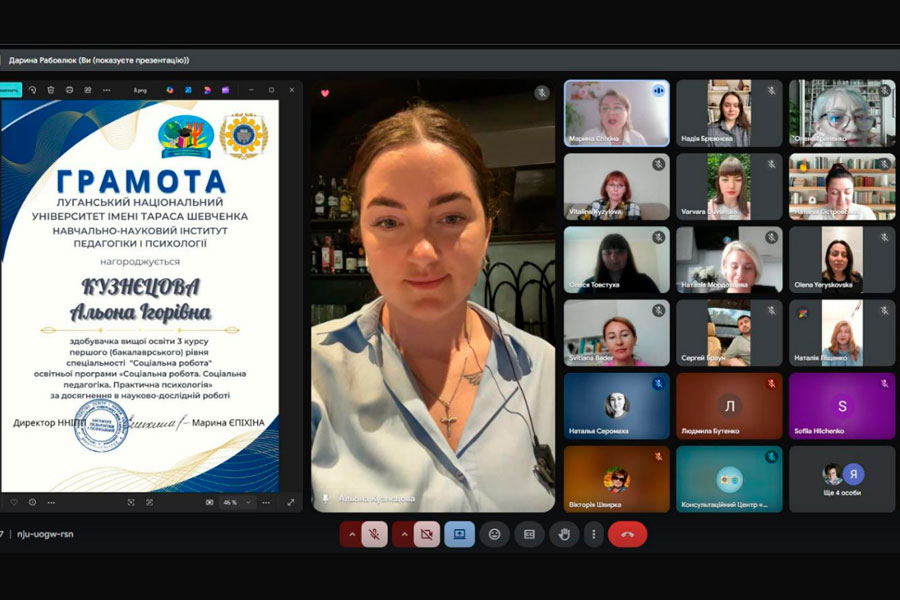
Task: Open the See more menu in photo viewer toolbar
Action: click(x=106, y=90)
